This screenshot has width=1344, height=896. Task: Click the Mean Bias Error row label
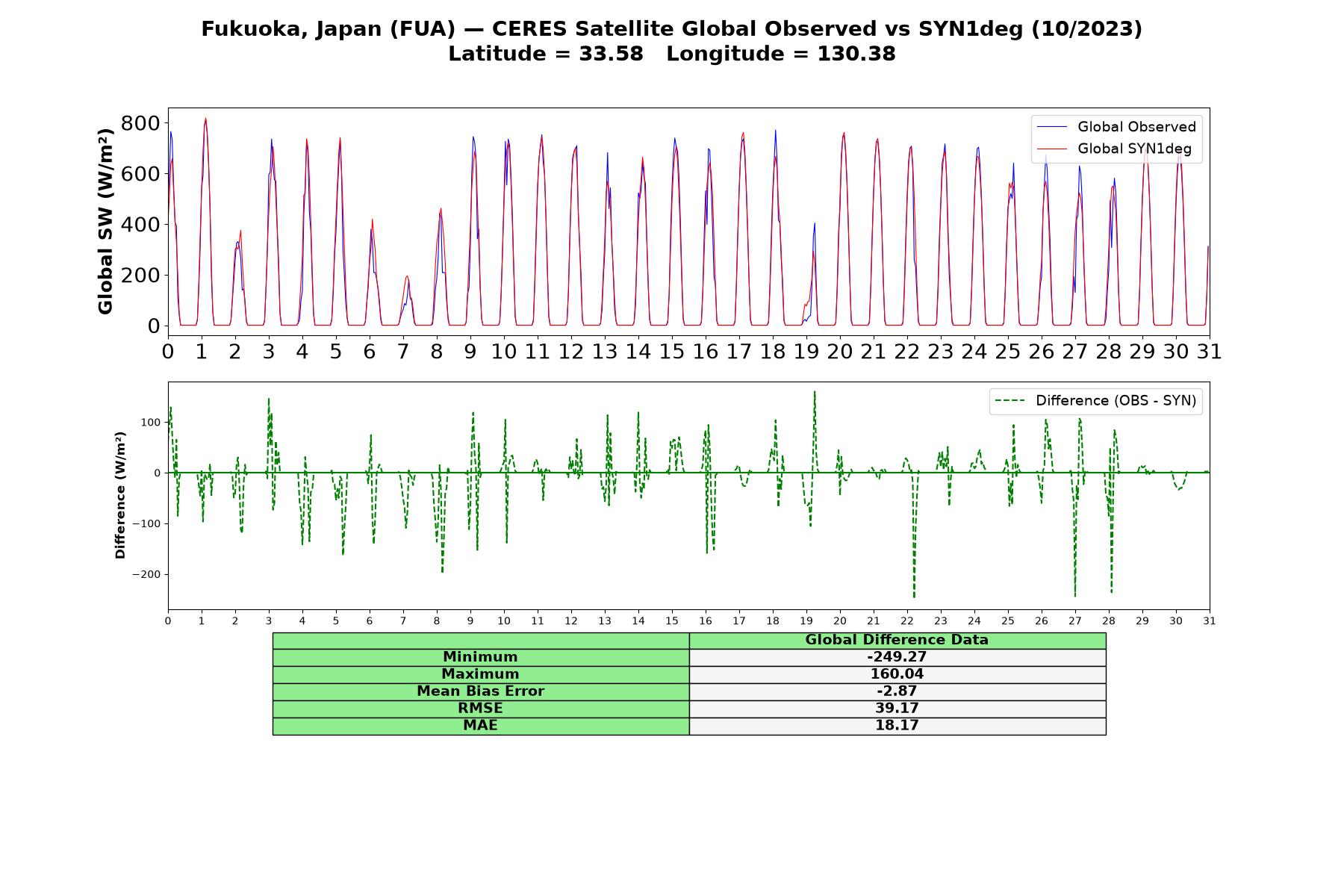(x=481, y=691)
